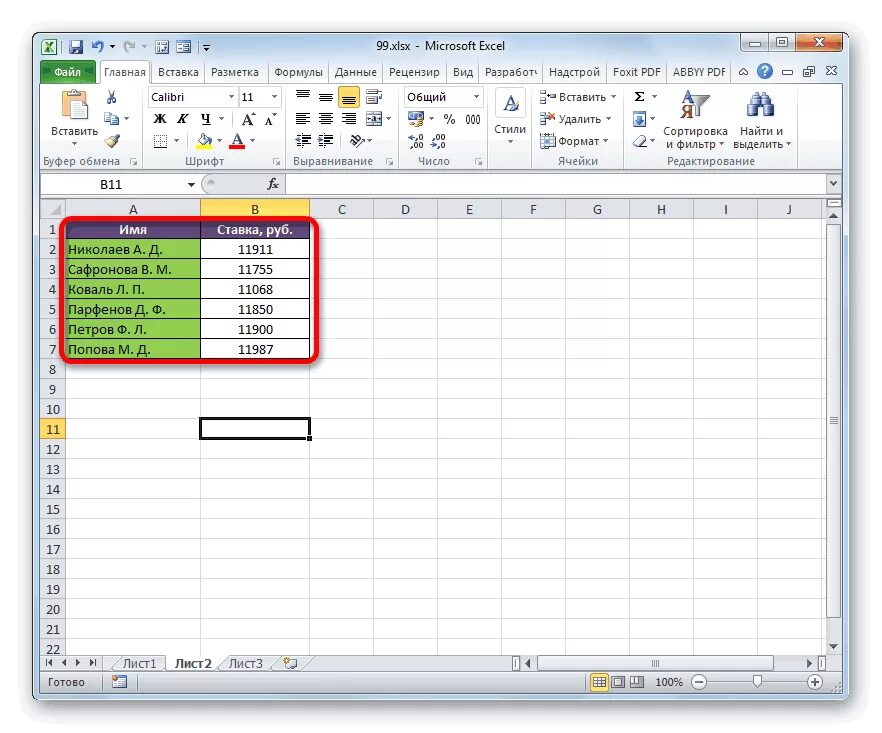Expand the formula bar chevron

click(833, 184)
